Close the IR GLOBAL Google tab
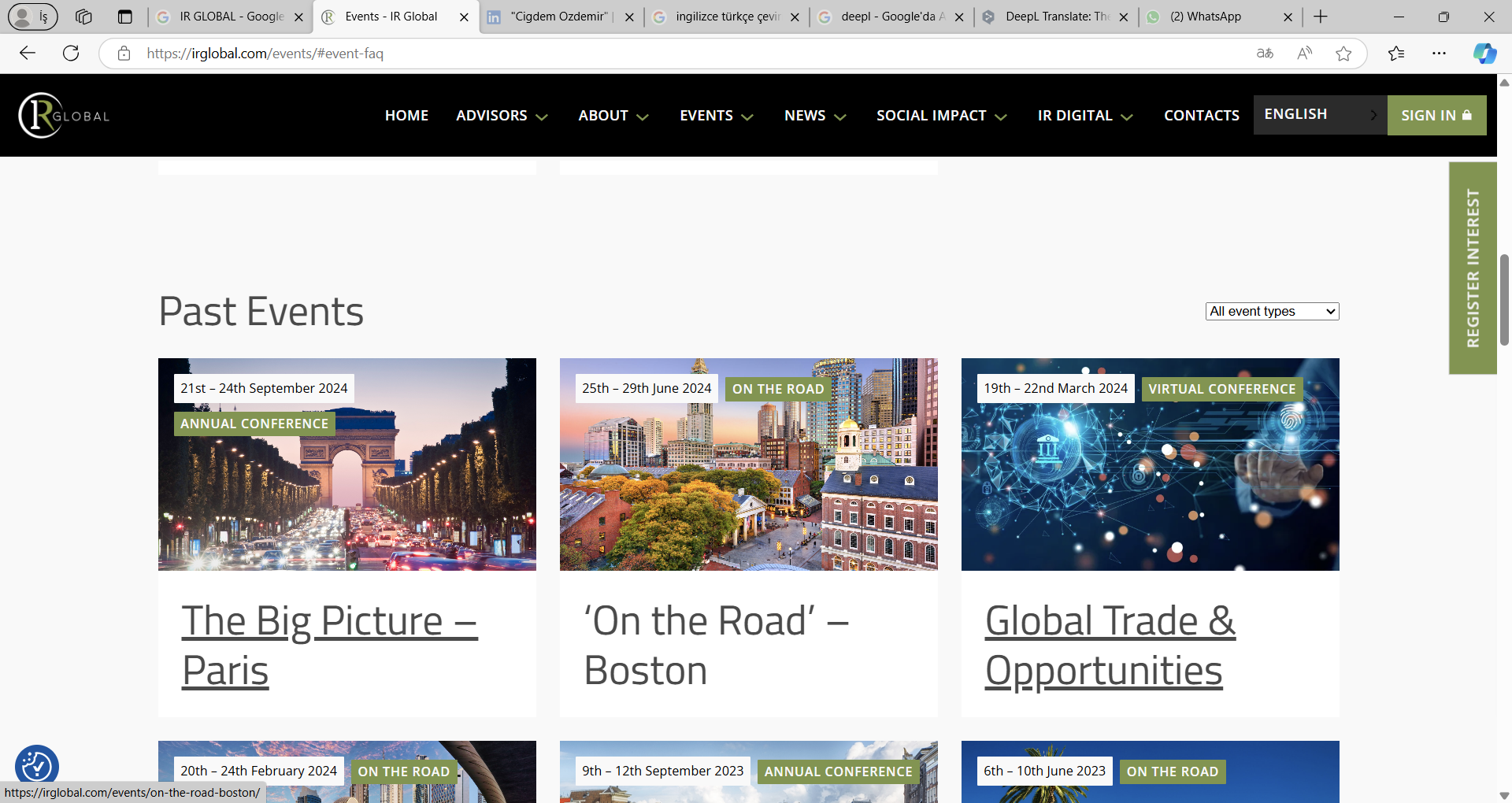 coord(298,17)
